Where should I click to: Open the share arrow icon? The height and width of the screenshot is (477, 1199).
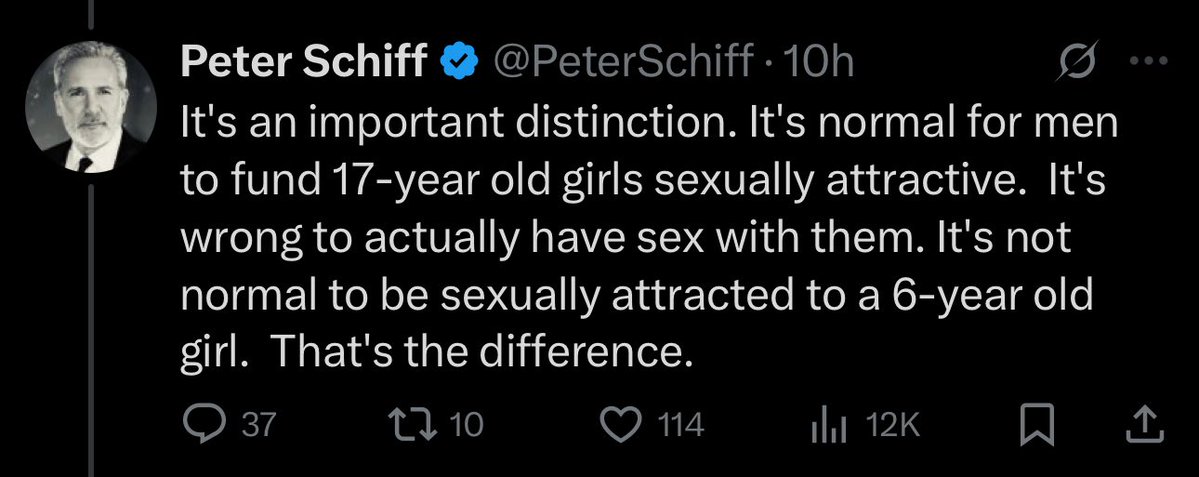1145,425
